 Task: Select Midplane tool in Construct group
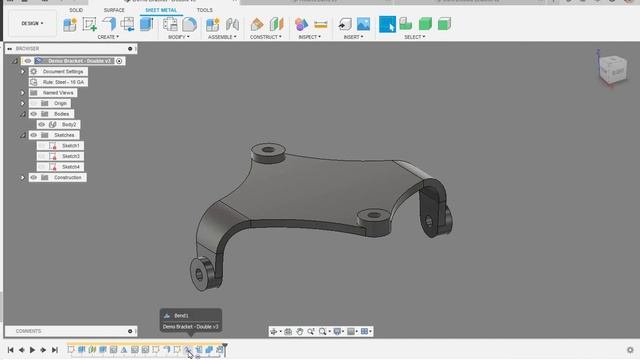276,24
